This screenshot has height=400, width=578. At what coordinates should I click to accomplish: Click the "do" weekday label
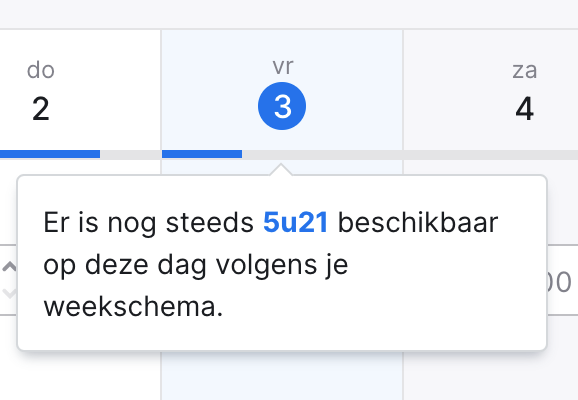(x=41, y=70)
